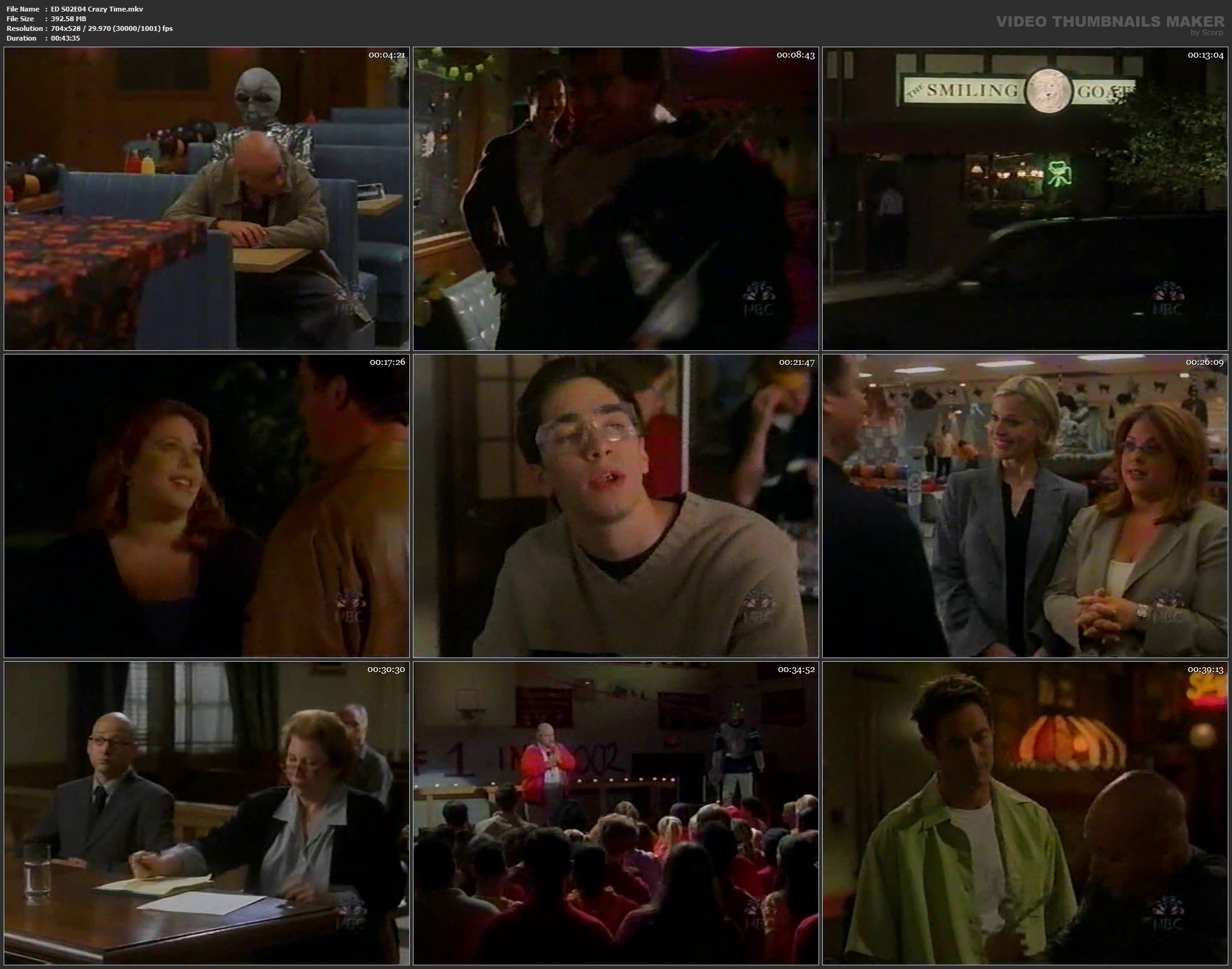The height and width of the screenshot is (969, 1232).
Task: Click the thumbnail at 00:04:21 with alien mask
Action: click(207, 198)
